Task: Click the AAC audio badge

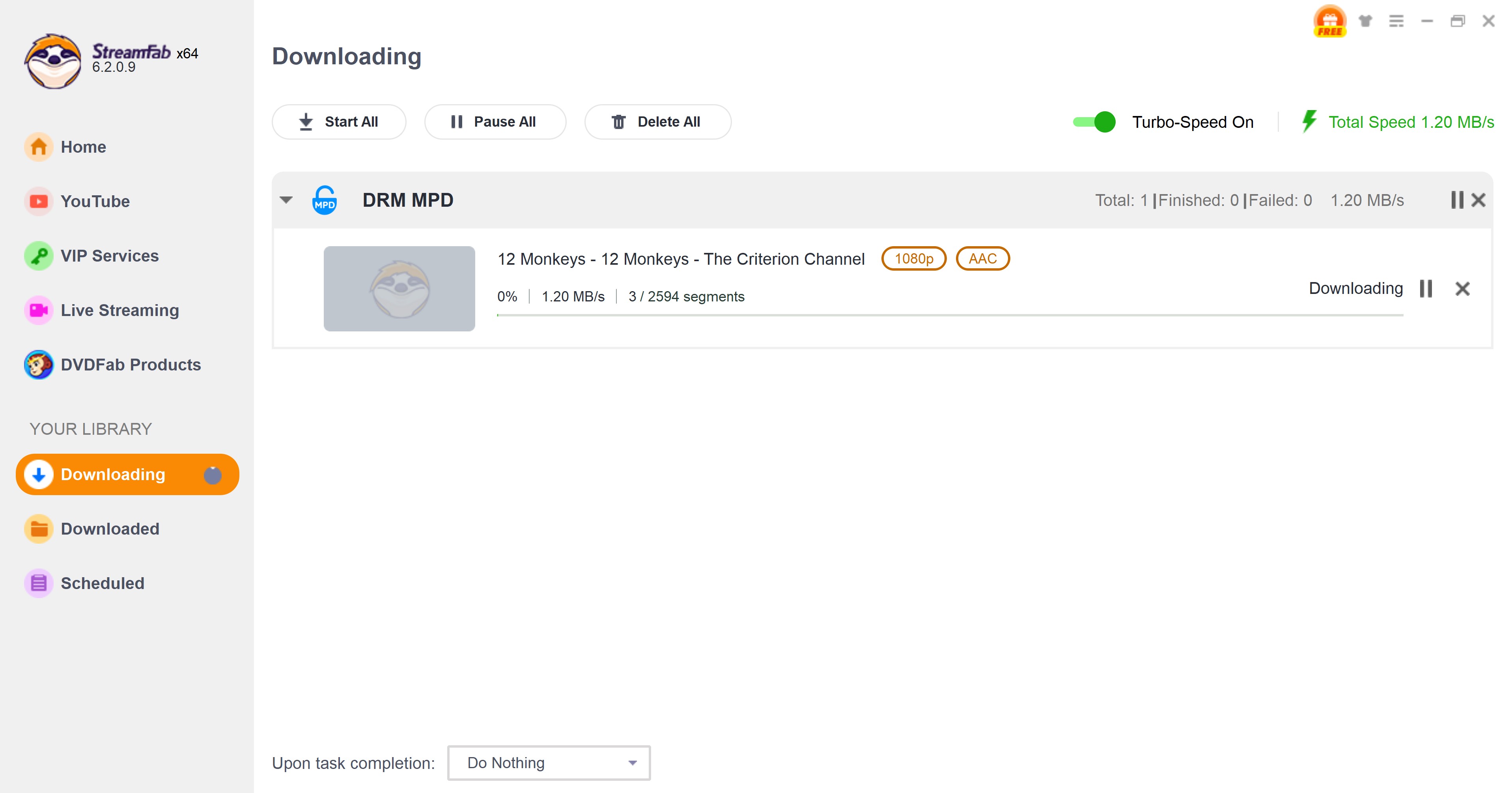Action: pyautogui.click(x=983, y=258)
